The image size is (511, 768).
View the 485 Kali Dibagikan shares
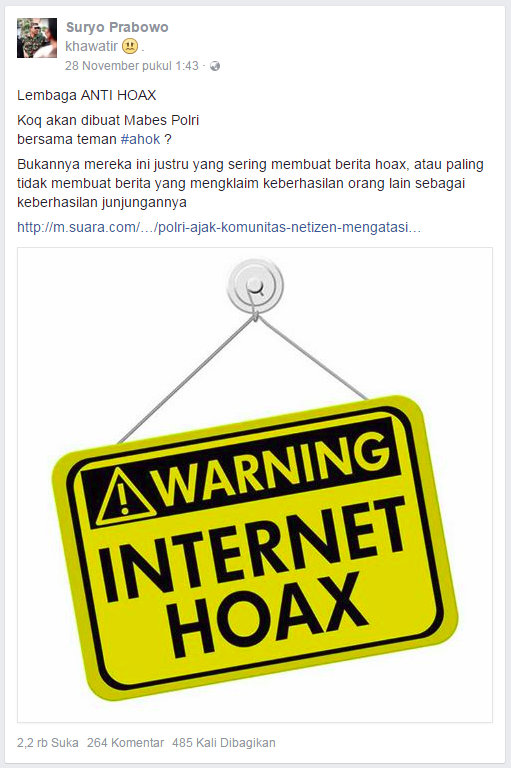[x=224, y=743]
